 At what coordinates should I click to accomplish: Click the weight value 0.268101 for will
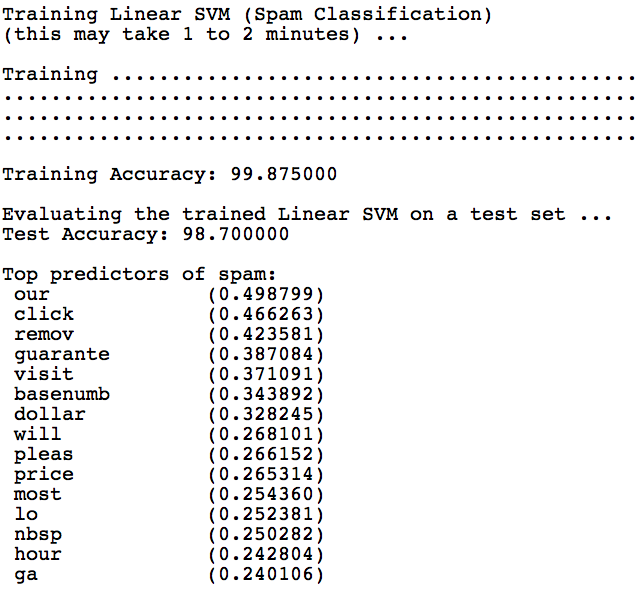pos(266,435)
